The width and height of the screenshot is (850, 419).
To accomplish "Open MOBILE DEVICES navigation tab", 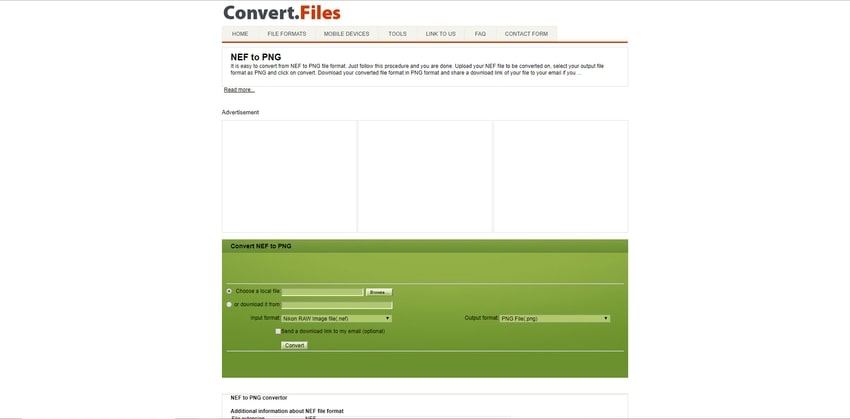I will [346, 34].
